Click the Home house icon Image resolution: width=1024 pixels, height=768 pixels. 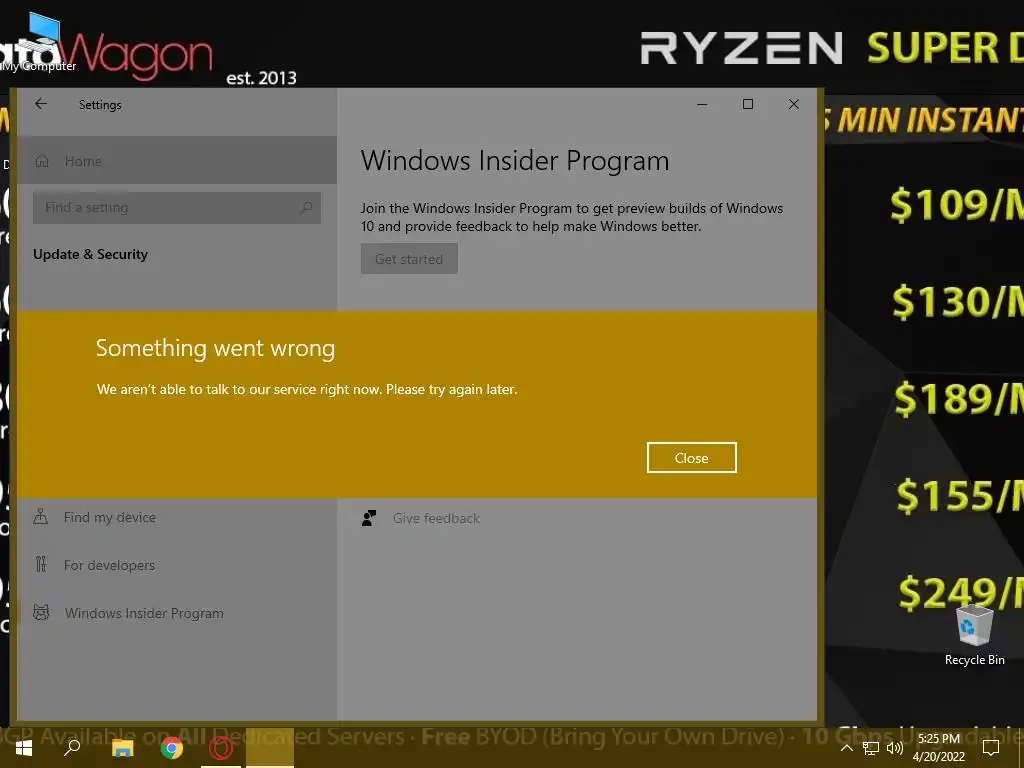(x=42, y=161)
